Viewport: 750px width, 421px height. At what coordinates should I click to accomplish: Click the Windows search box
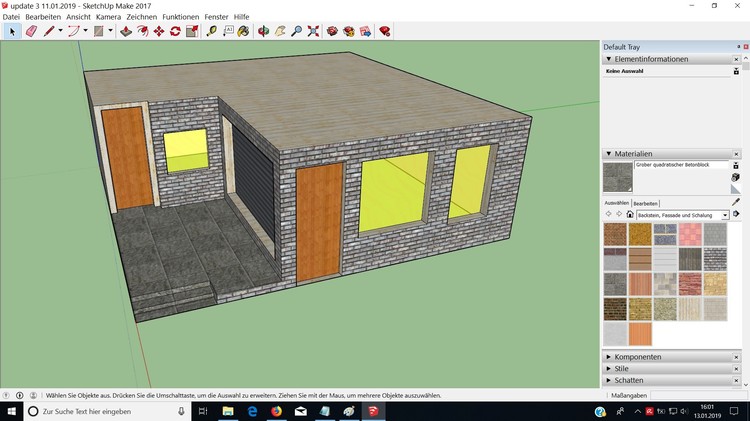click(107, 411)
